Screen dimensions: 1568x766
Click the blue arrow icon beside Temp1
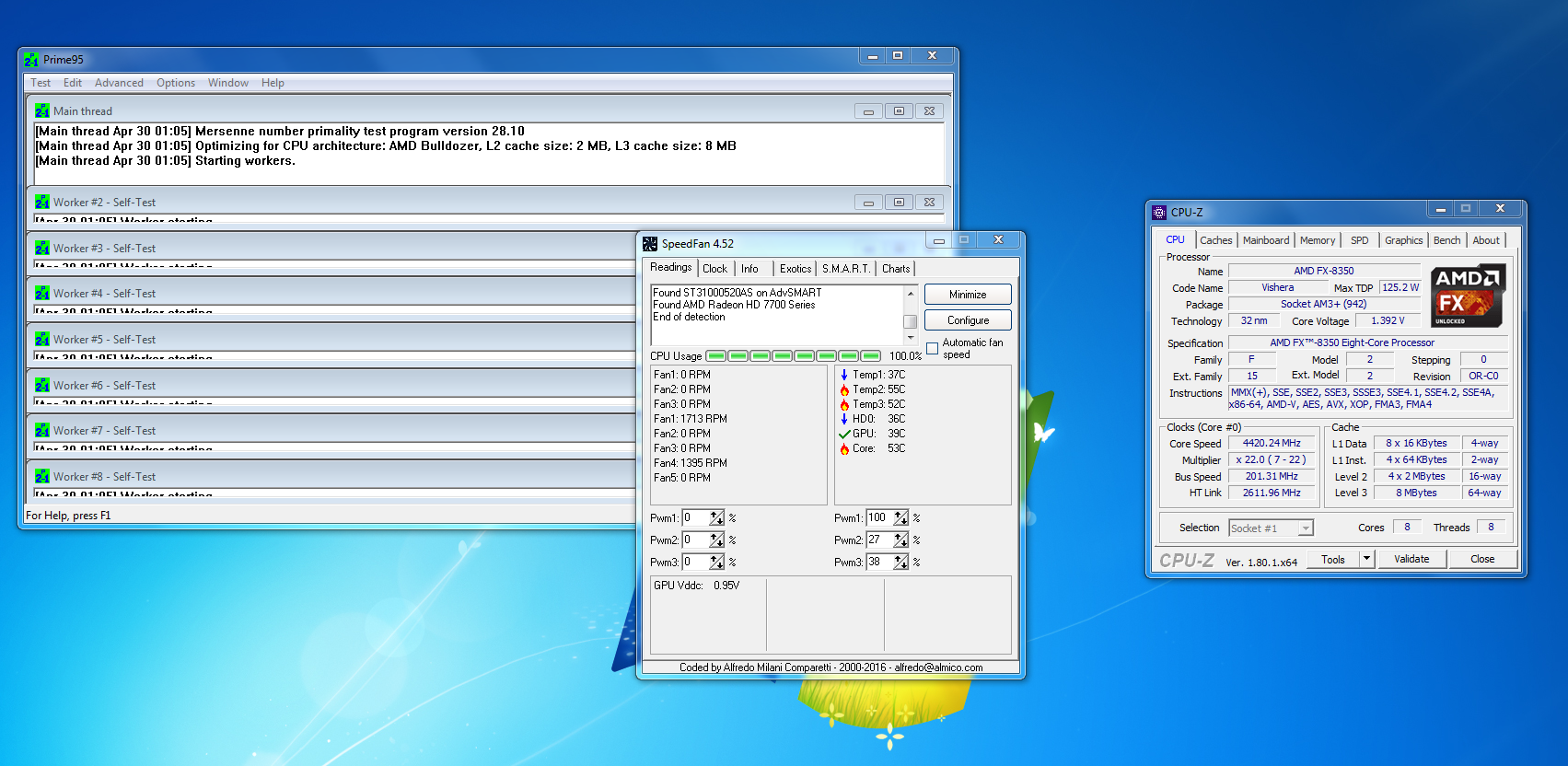point(844,375)
